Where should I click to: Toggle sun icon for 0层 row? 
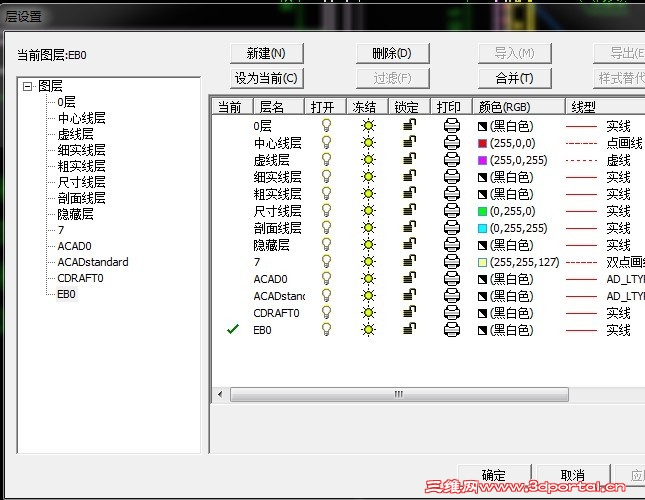click(369, 125)
